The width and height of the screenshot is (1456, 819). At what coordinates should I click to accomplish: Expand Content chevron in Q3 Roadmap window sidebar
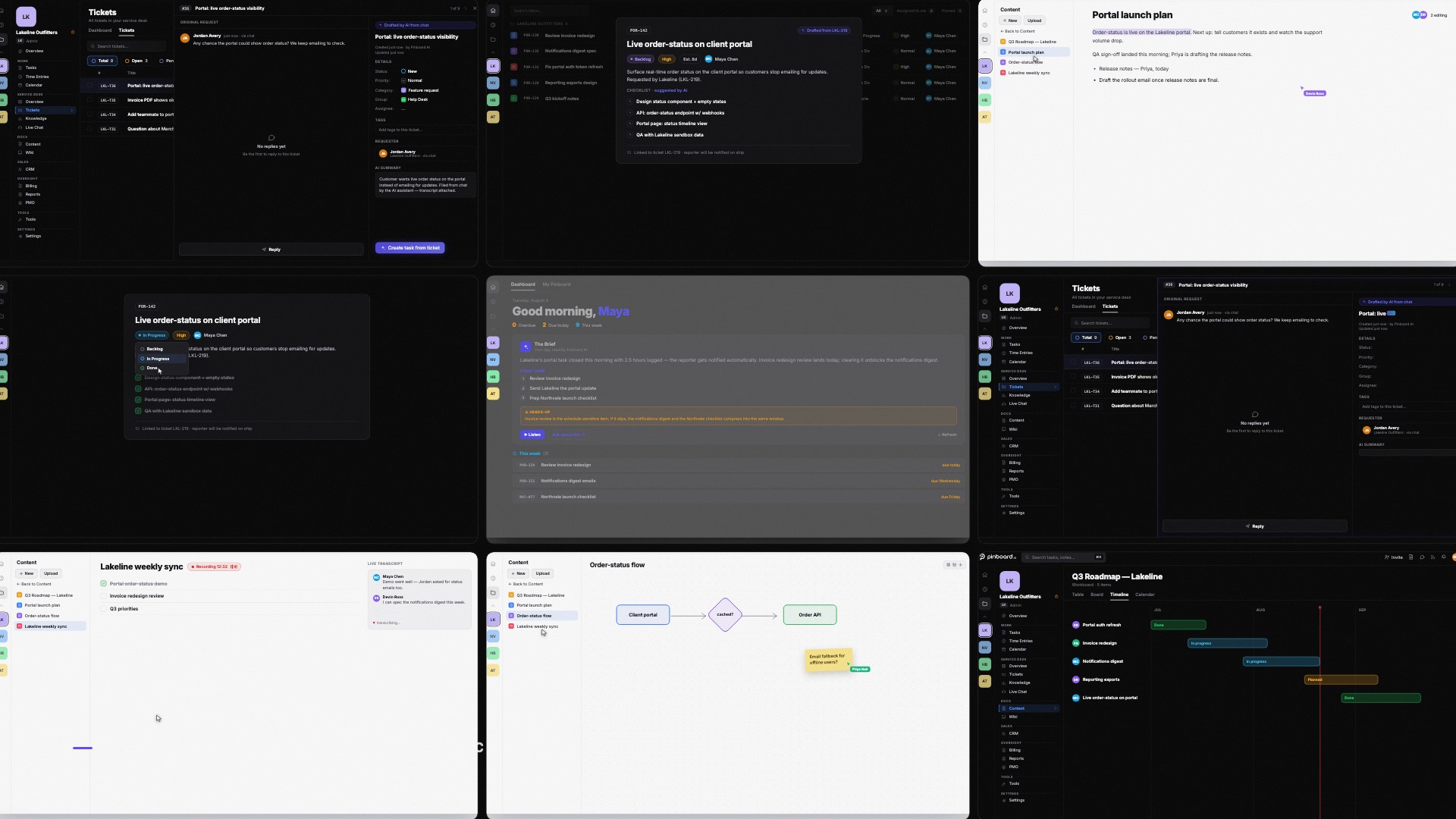[x=1056, y=708]
